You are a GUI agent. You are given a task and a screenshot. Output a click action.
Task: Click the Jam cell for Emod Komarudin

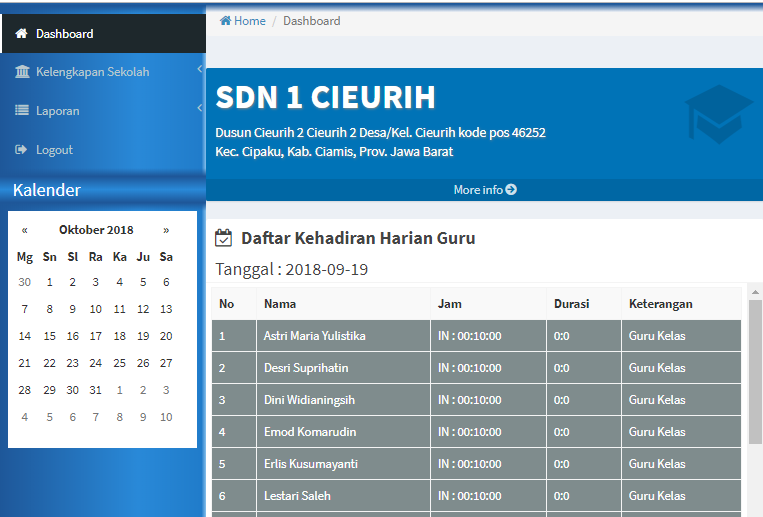[489, 432]
